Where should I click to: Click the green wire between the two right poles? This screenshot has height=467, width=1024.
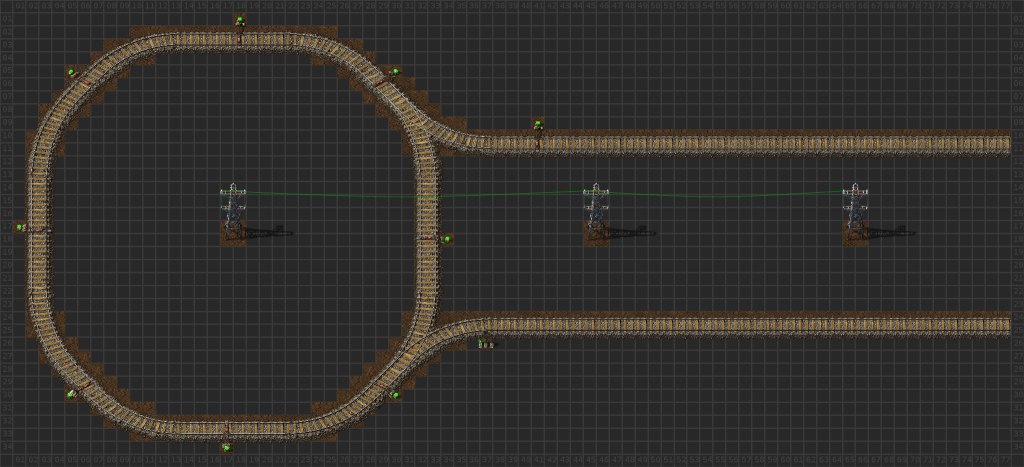[725, 195]
